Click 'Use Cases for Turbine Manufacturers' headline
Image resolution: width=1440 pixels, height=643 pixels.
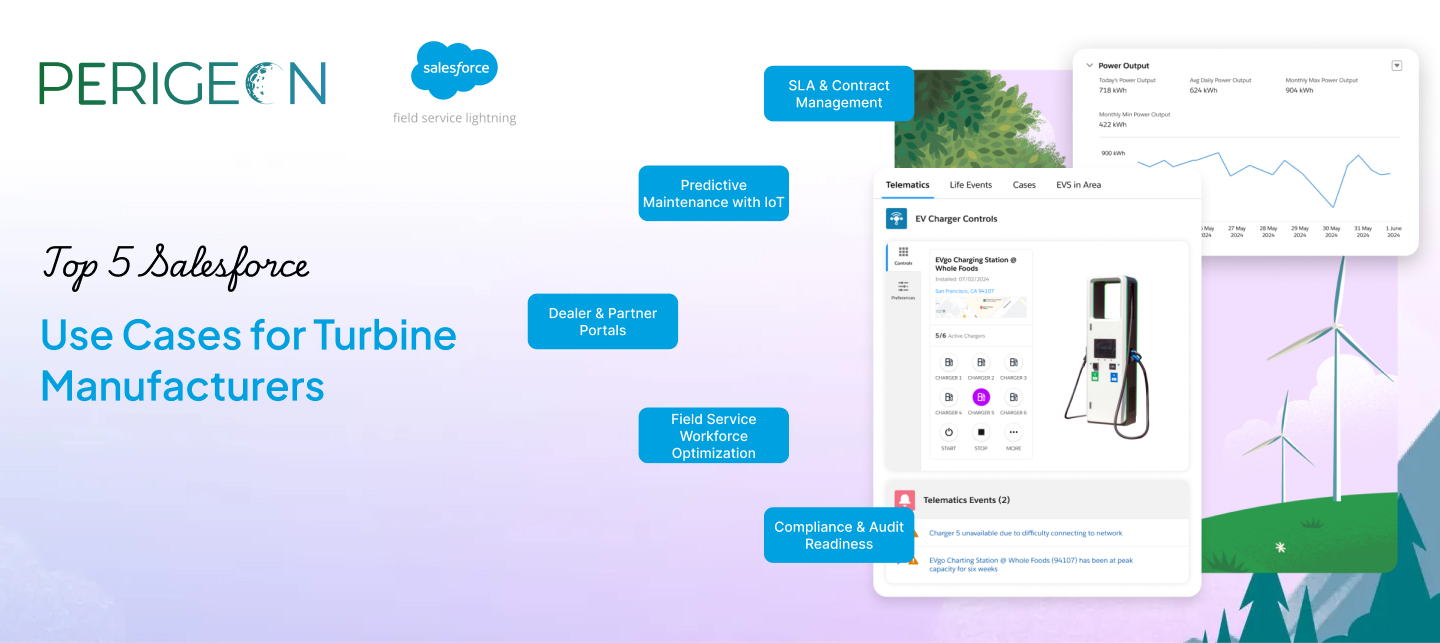pos(249,359)
